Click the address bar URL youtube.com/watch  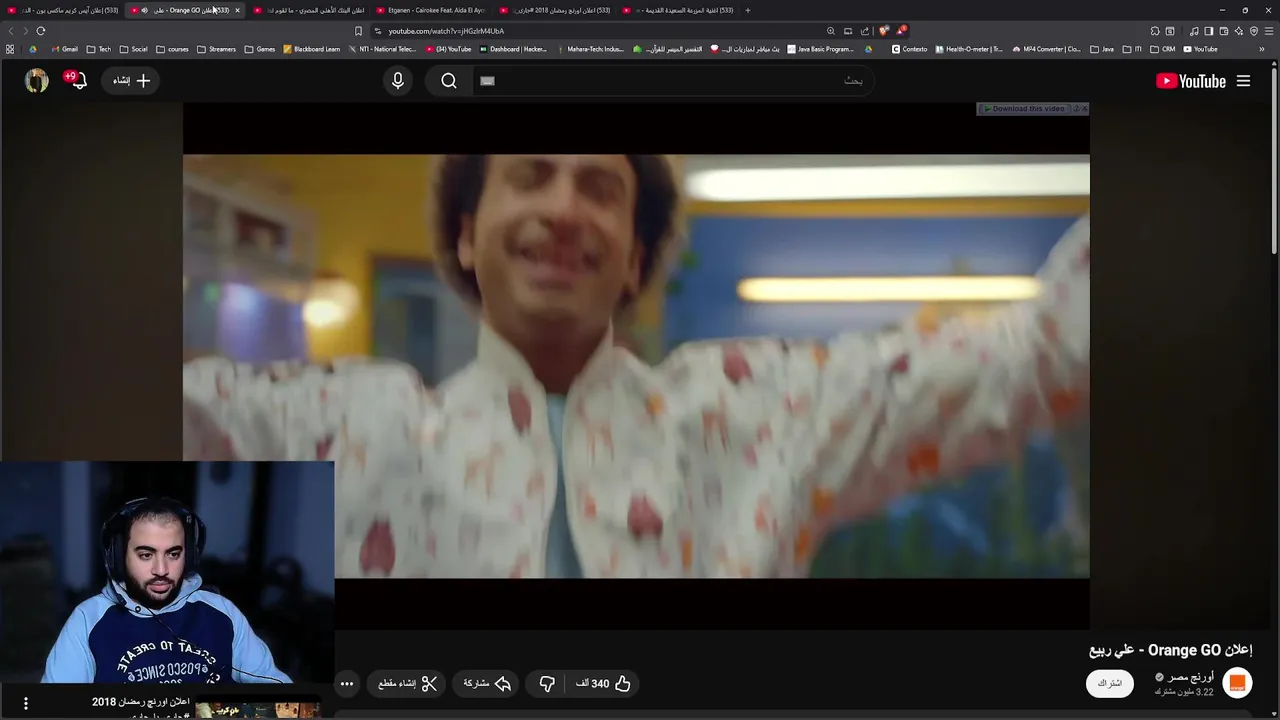point(446,31)
